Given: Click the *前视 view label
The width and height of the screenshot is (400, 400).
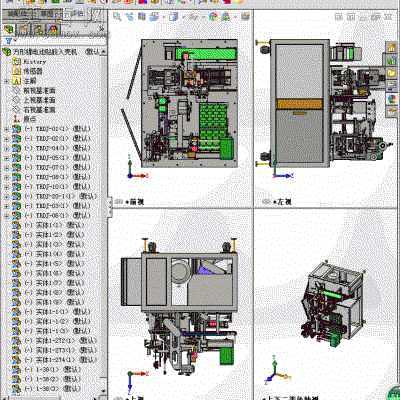Looking at the screenshot, I should pos(135,202).
